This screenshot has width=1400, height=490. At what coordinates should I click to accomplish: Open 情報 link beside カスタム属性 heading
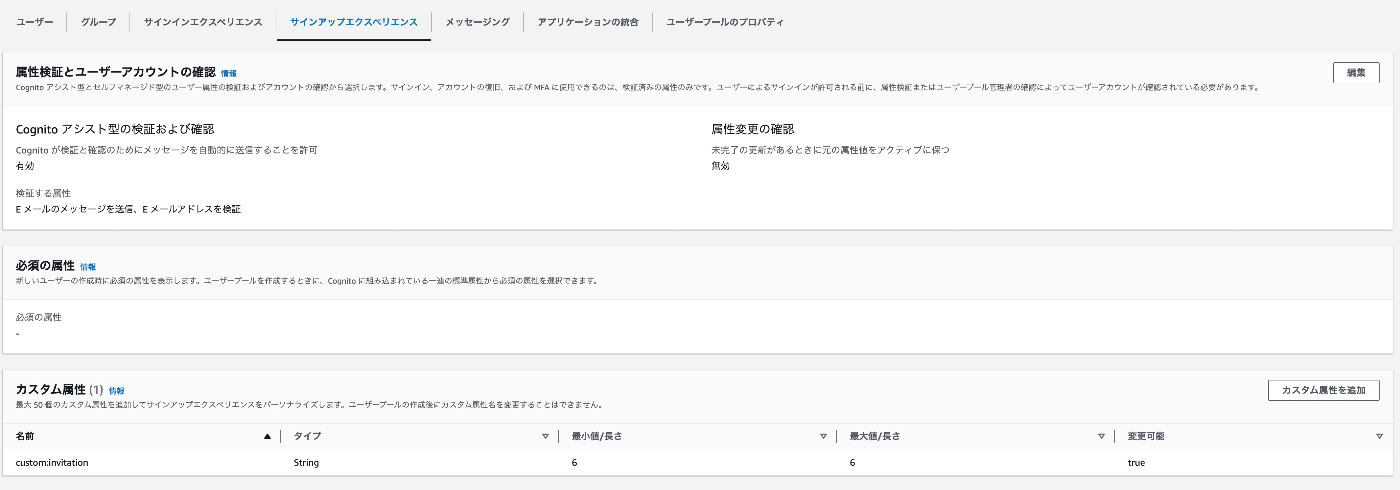117,390
